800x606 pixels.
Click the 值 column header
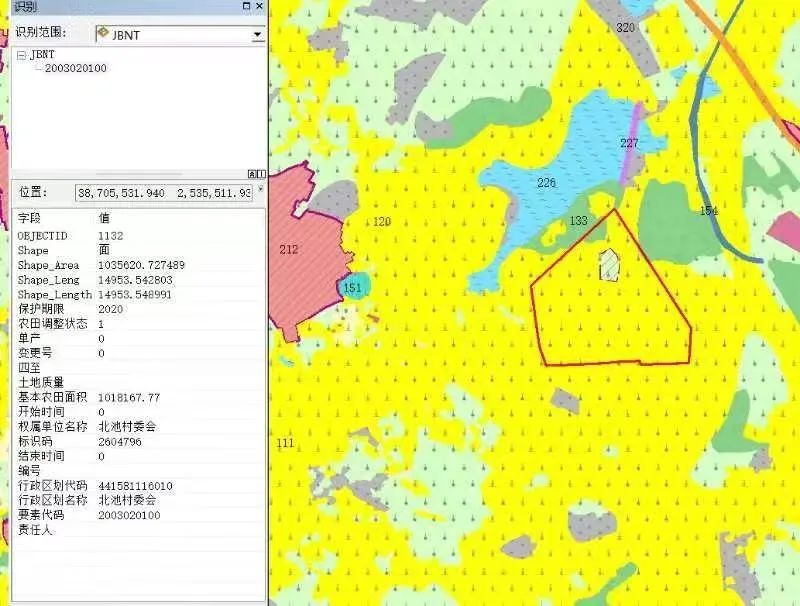click(105, 217)
